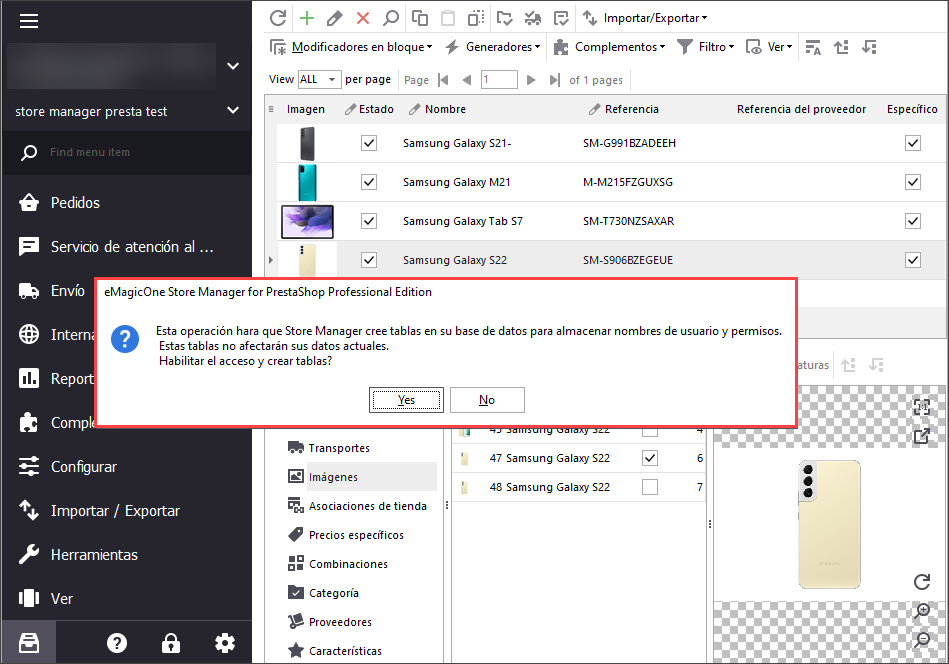The width and height of the screenshot is (949, 664).
Task: Open the Generadores dropdown
Action: click(x=493, y=47)
